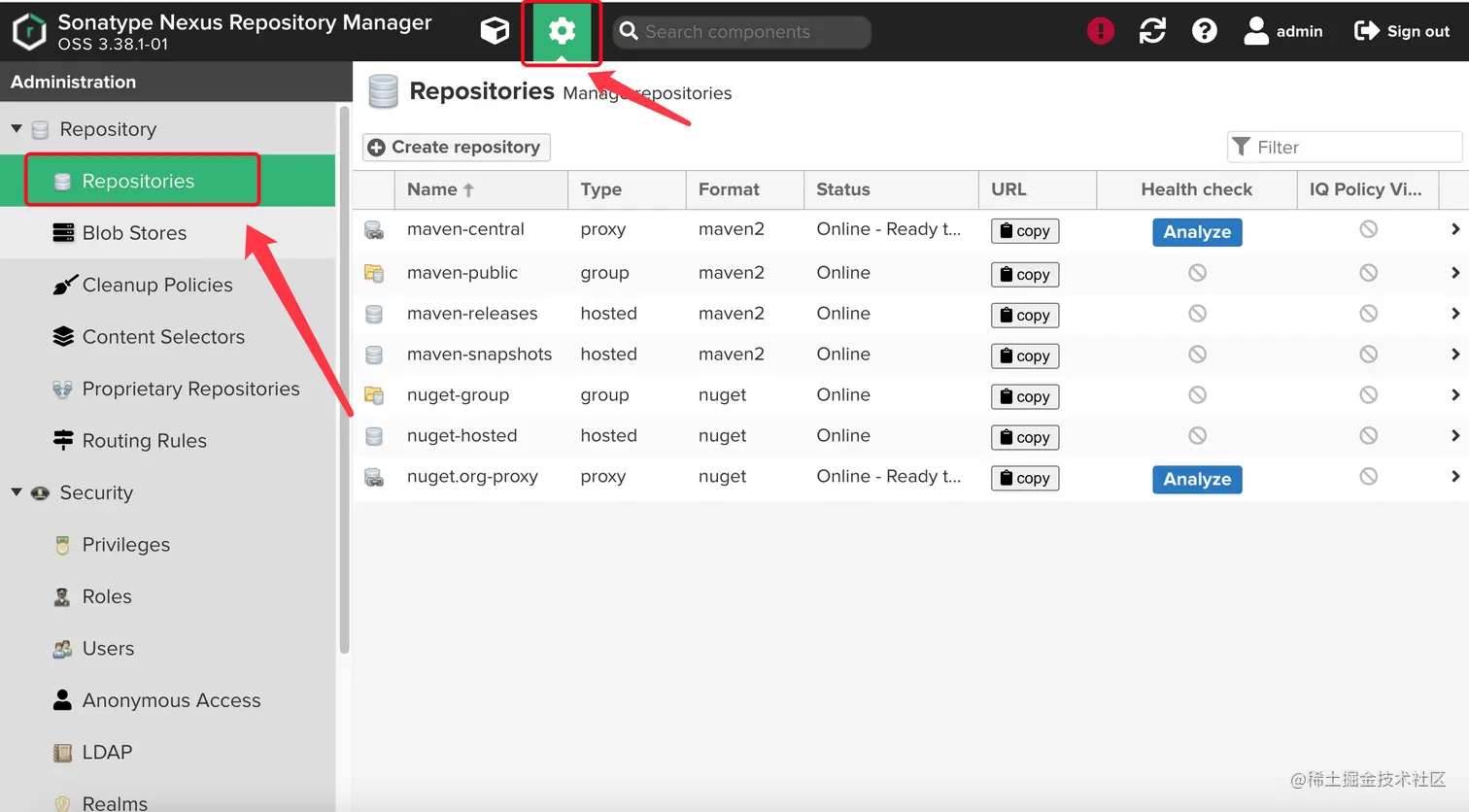Image resolution: width=1469 pixels, height=812 pixels.
Task: Click the Filter input field
Action: 1345,147
